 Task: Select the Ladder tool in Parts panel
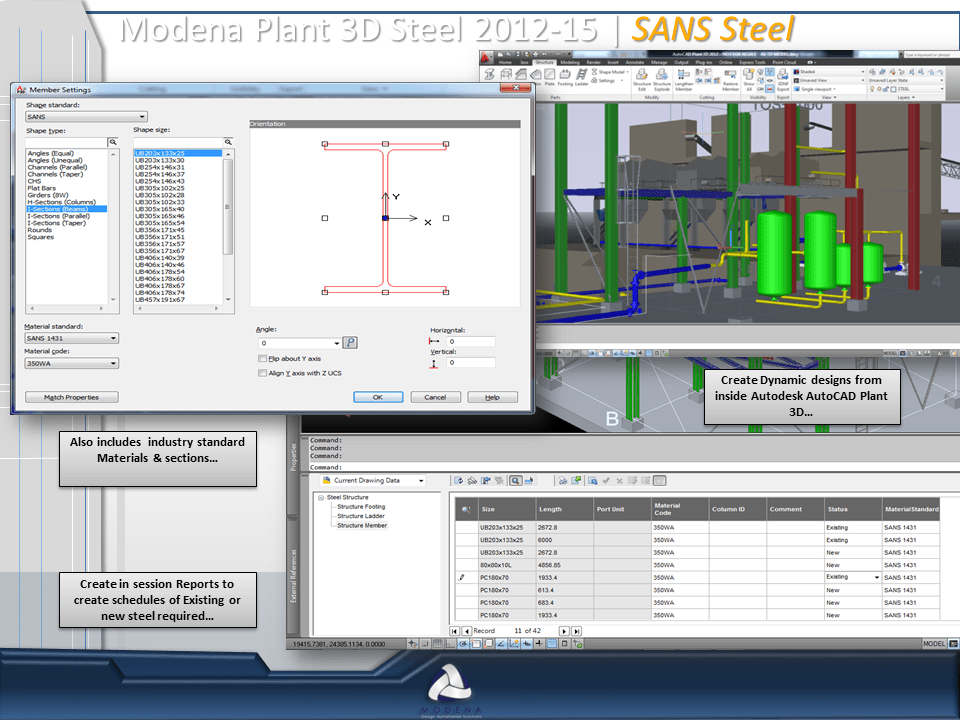[582, 77]
